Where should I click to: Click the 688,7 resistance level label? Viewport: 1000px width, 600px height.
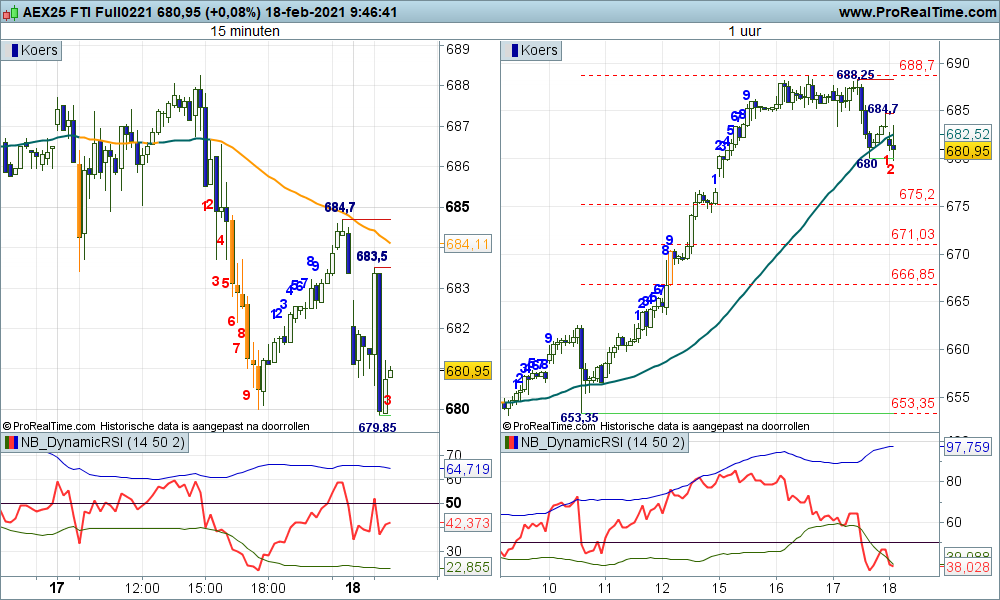[916, 65]
